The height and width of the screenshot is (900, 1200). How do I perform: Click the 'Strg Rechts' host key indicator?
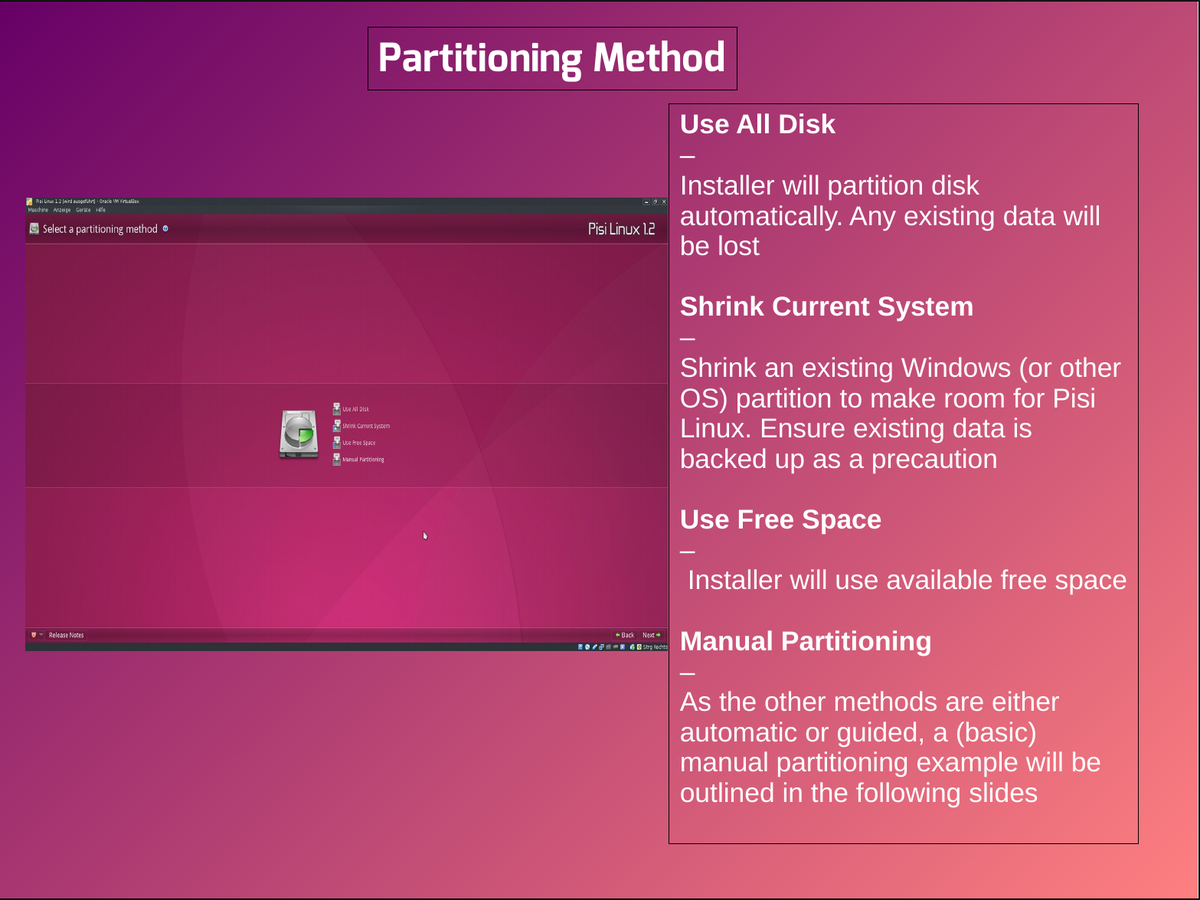[x=654, y=647]
